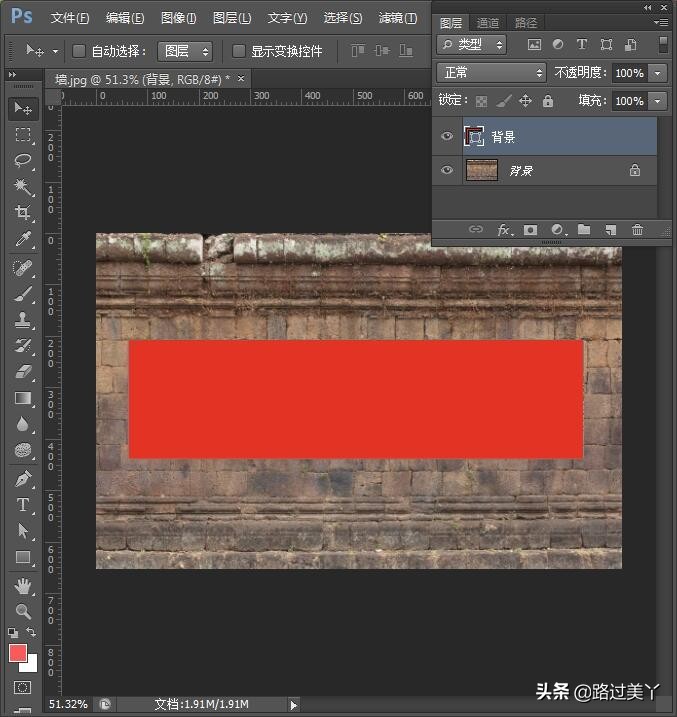This screenshot has height=717, width=677.
Task: Add a new adjustment layer
Action: [558, 229]
